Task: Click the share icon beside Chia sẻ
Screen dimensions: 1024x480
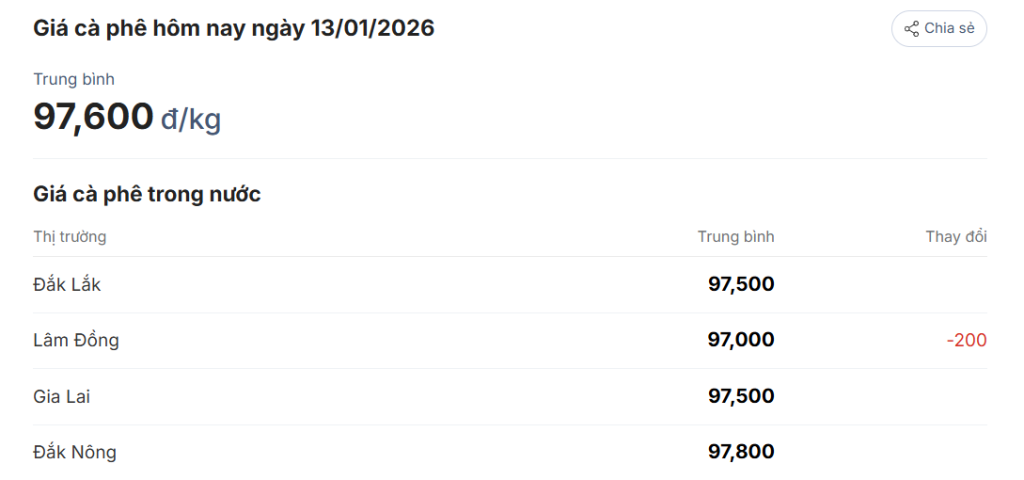Action: pyautogui.click(x=911, y=29)
